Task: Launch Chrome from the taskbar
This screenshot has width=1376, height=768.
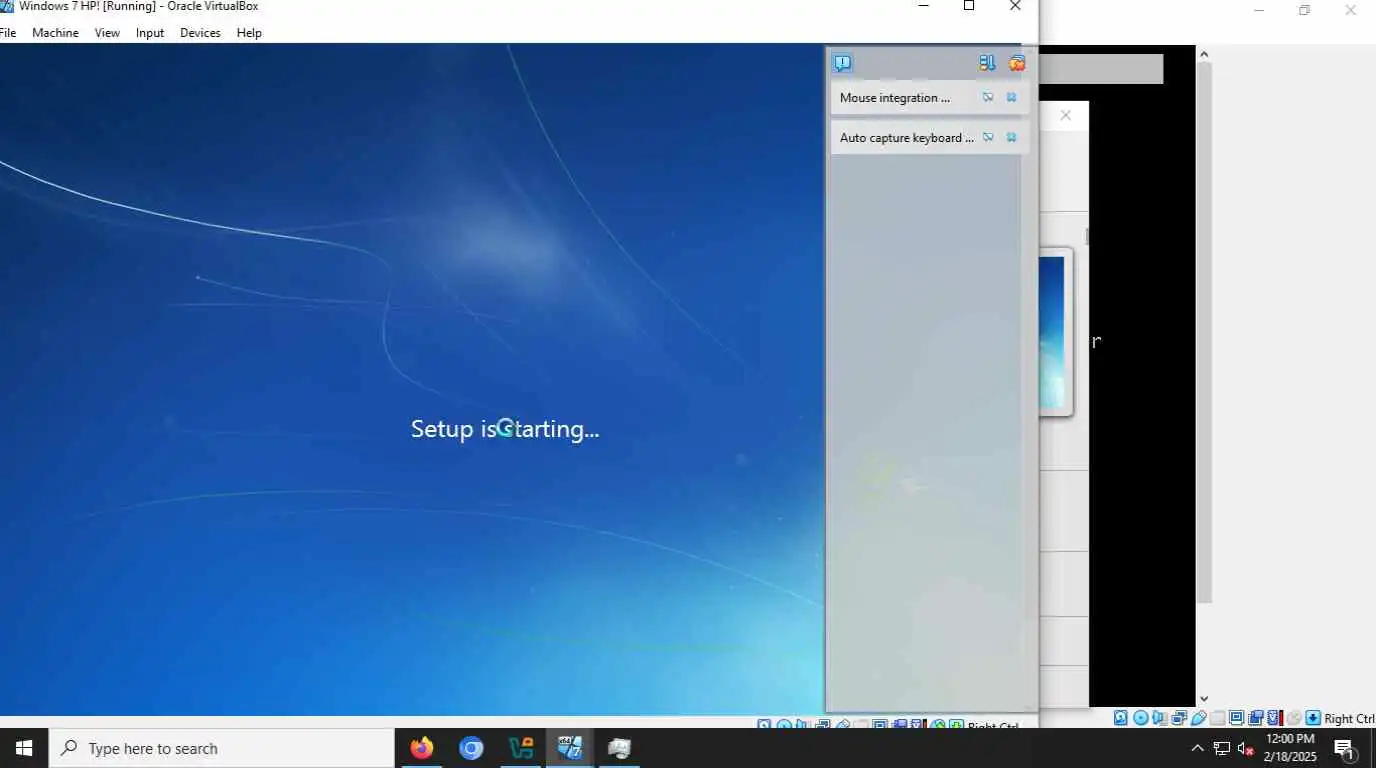Action: pyautogui.click(x=471, y=748)
